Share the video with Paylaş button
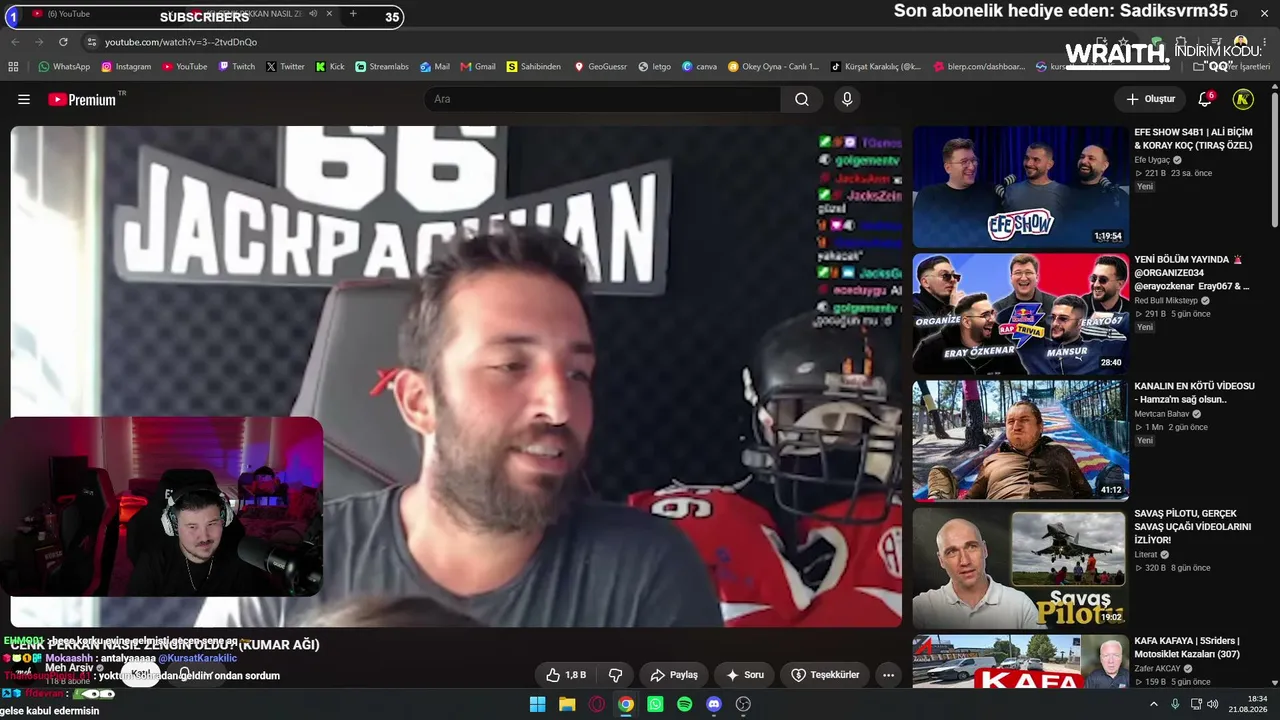The image size is (1280, 720). [x=674, y=675]
